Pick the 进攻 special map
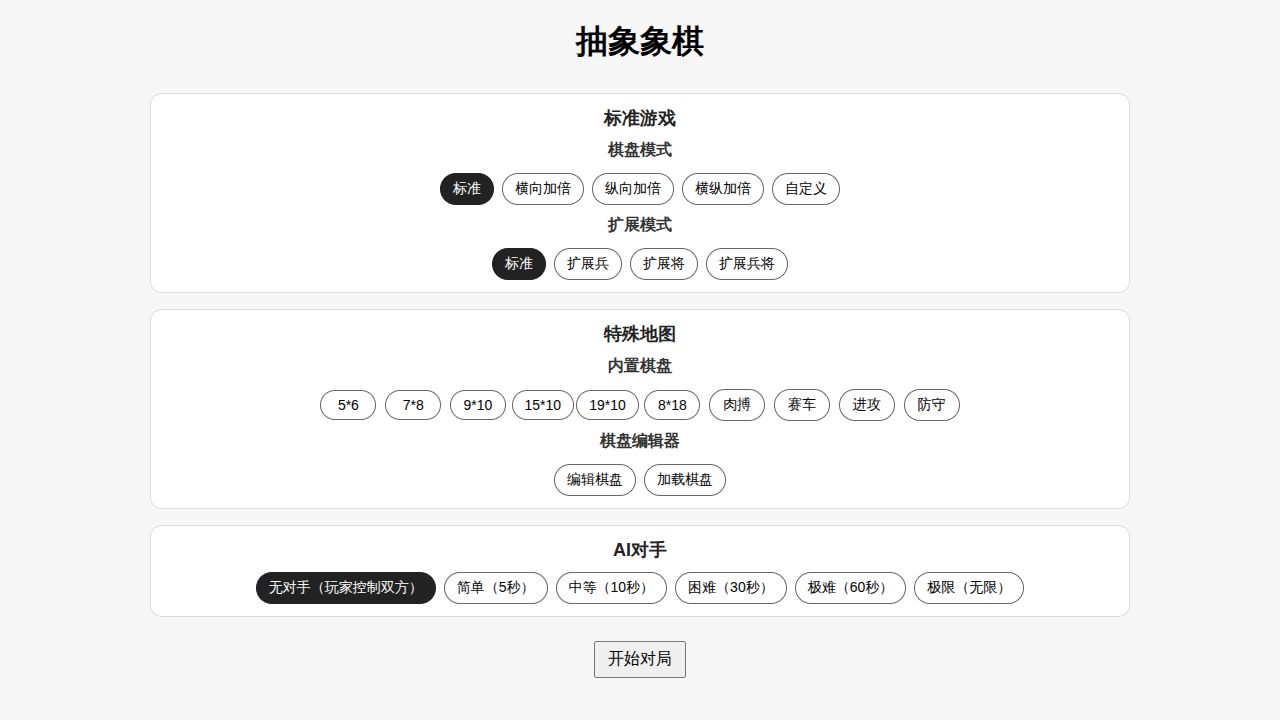This screenshot has width=1280, height=720. [867, 405]
